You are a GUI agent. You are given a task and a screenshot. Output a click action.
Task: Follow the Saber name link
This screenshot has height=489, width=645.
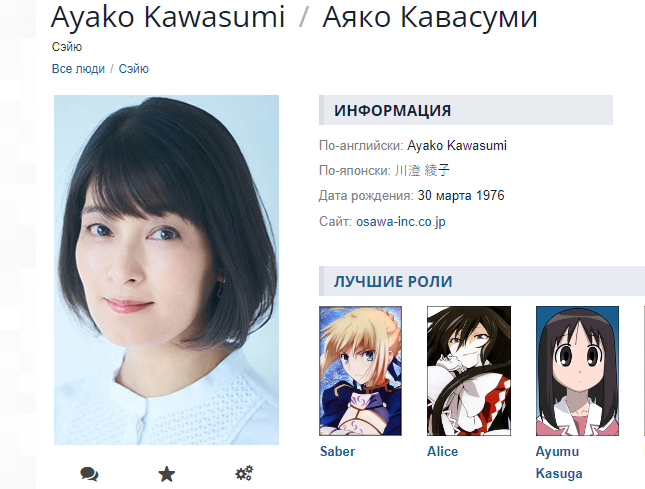click(x=337, y=451)
